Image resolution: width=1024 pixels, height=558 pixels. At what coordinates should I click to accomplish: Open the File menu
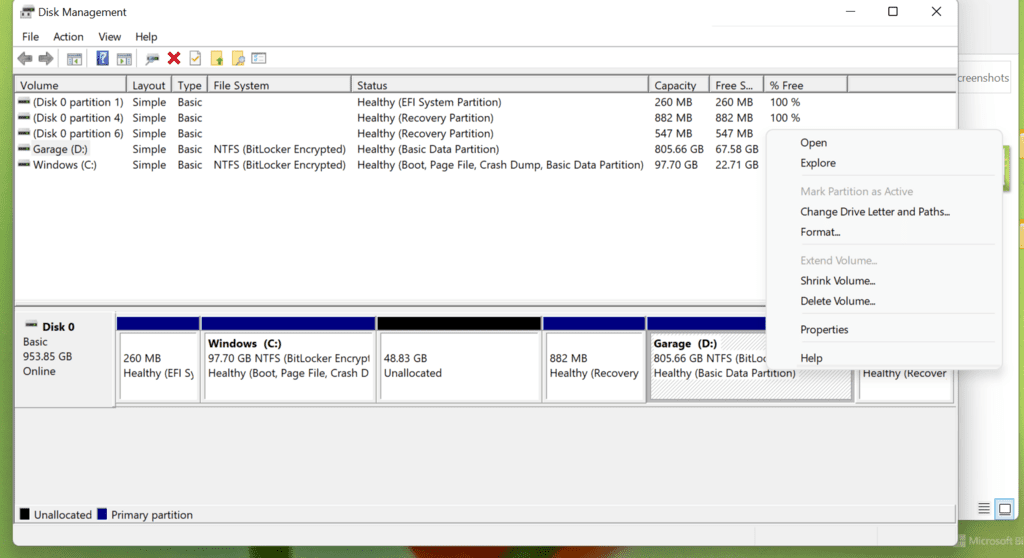point(30,37)
